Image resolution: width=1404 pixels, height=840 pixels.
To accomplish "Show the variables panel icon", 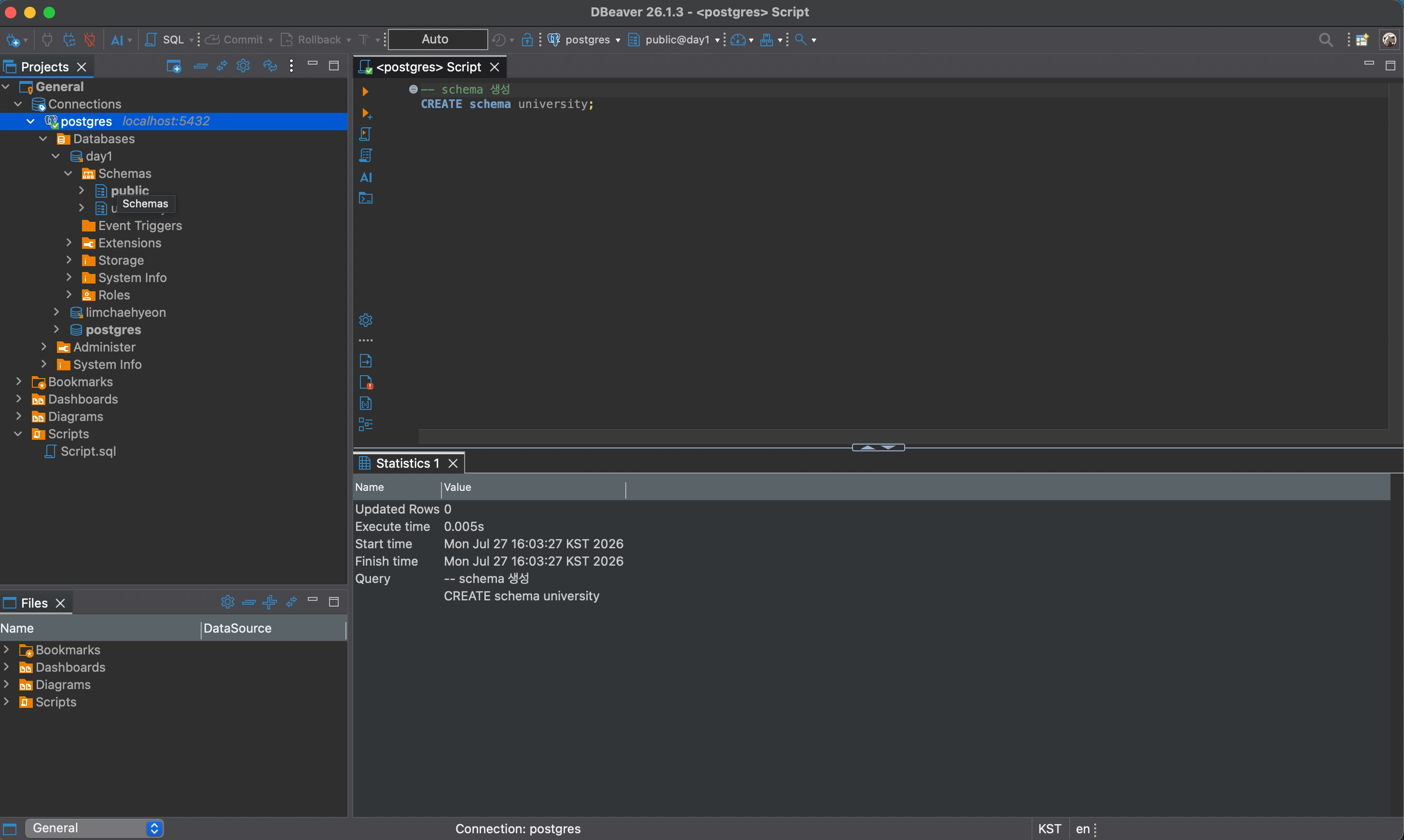I will coord(365,403).
